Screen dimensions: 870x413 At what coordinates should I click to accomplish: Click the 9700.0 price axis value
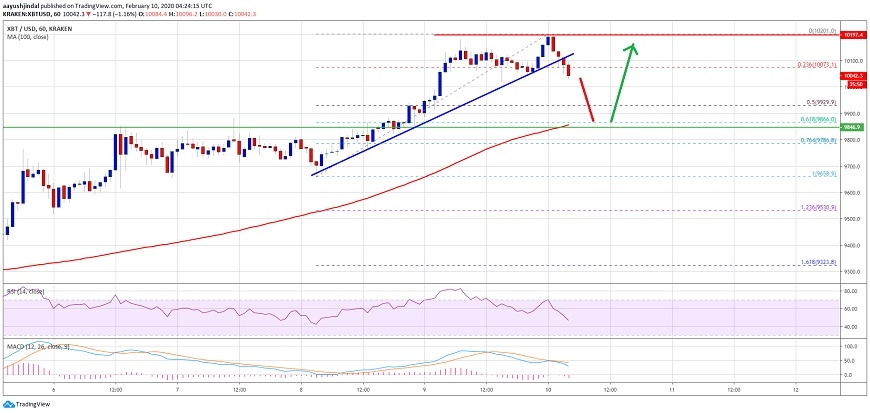pyautogui.click(x=852, y=167)
